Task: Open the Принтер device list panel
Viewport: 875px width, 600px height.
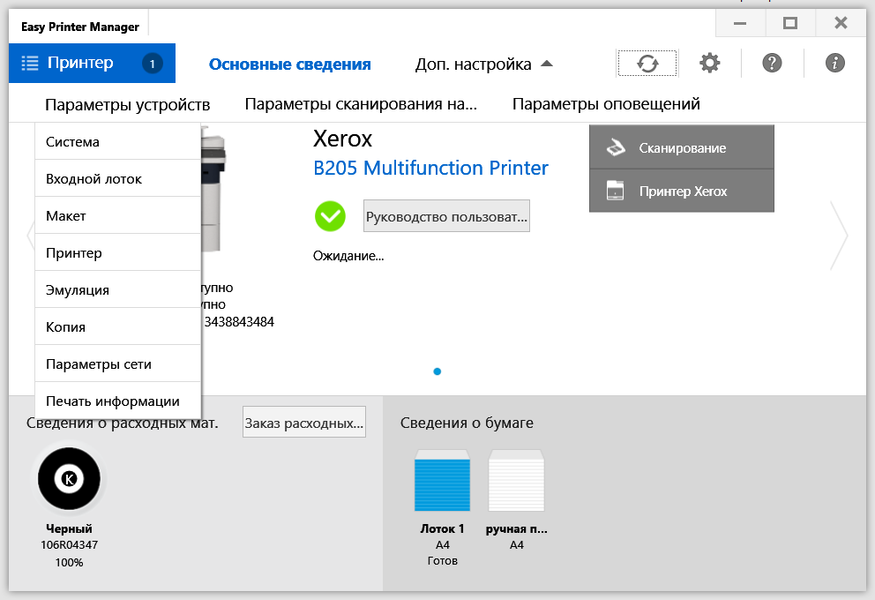Action: point(92,63)
